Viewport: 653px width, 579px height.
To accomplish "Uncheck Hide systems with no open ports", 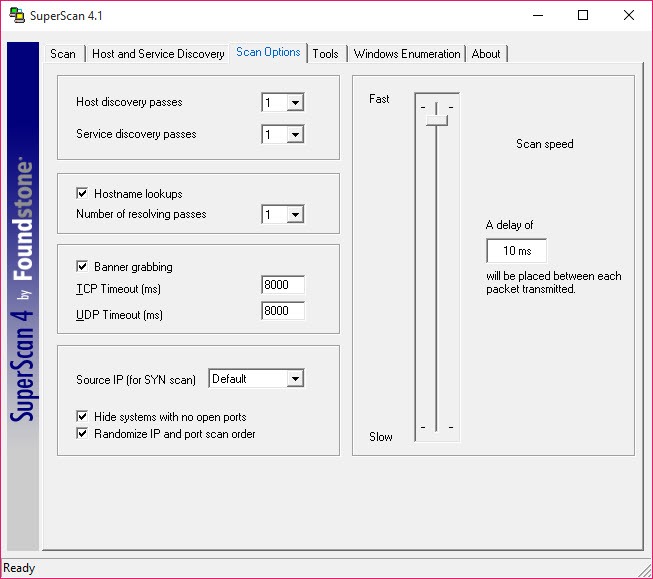I will pyautogui.click(x=82, y=416).
